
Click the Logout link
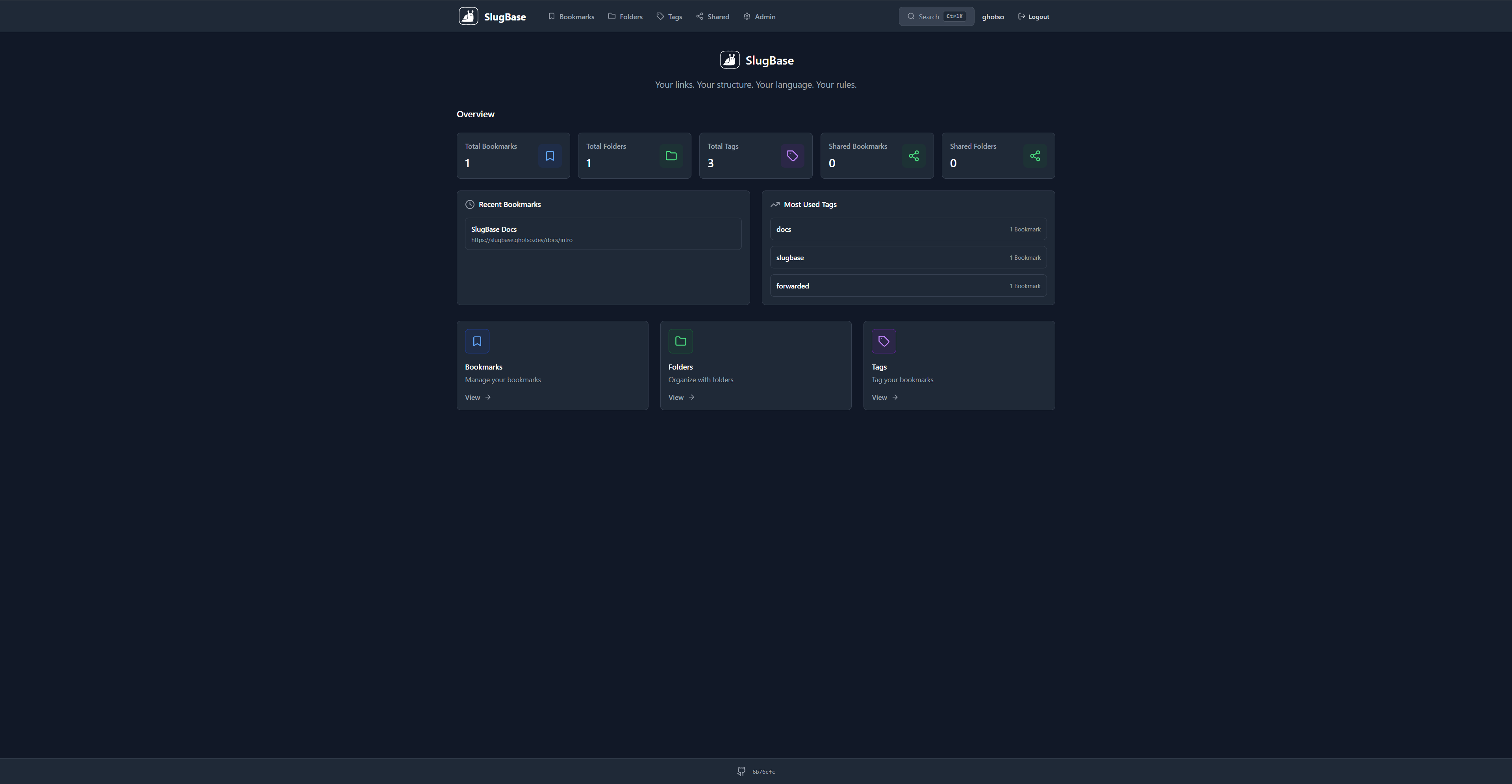click(x=1033, y=17)
